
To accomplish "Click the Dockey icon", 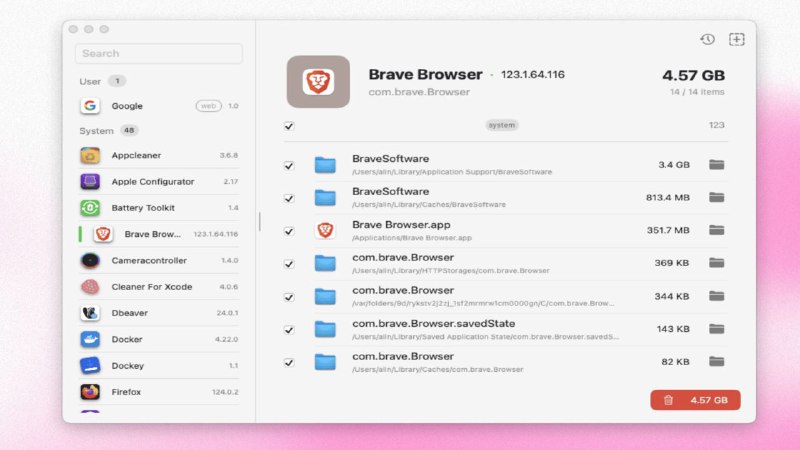I will point(90,365).
